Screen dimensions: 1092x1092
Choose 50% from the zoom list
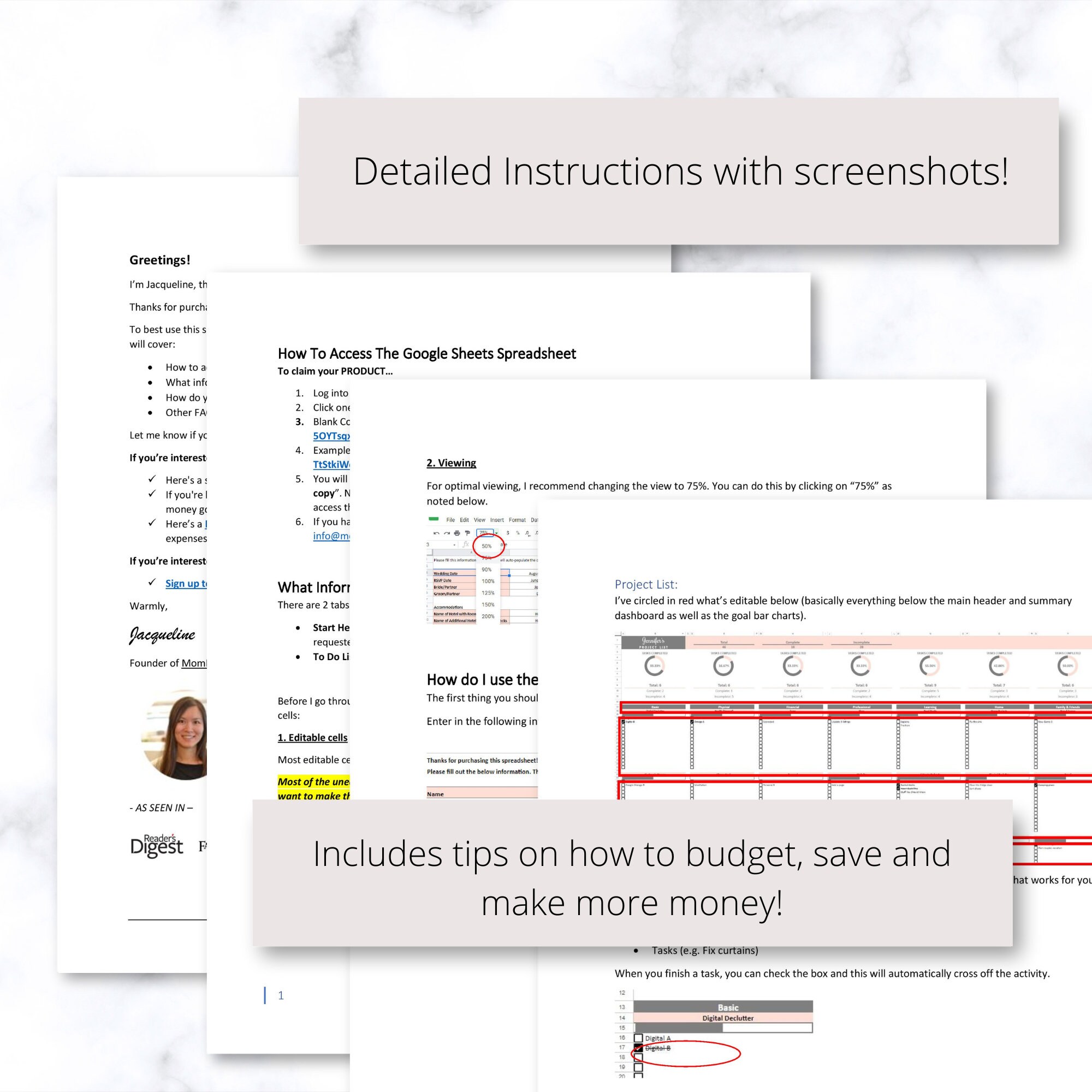pos(486,547)
